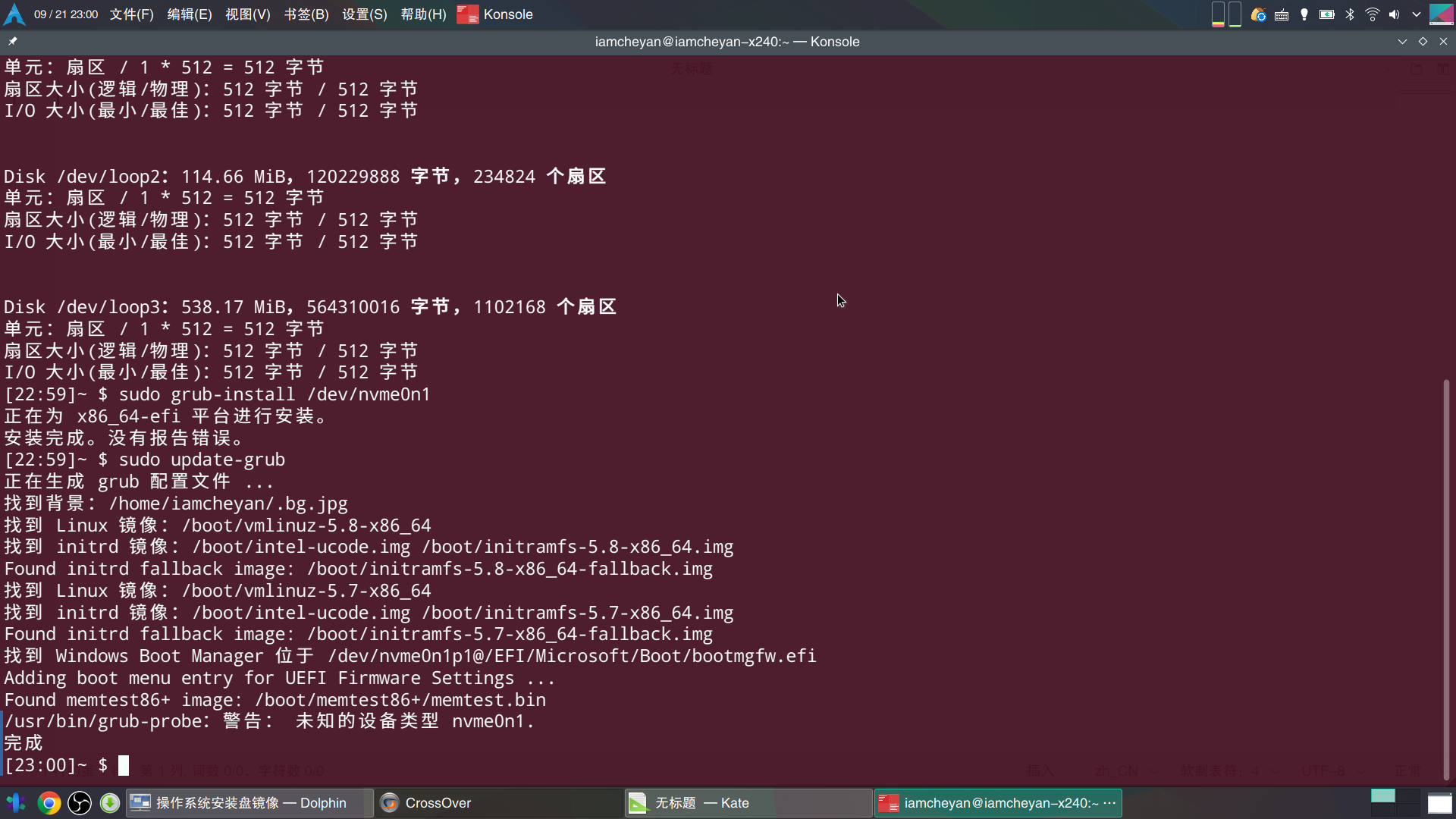Click the blue launcher icon at taskbar far left
This screenshot has height=819, width=1456.
15,802
